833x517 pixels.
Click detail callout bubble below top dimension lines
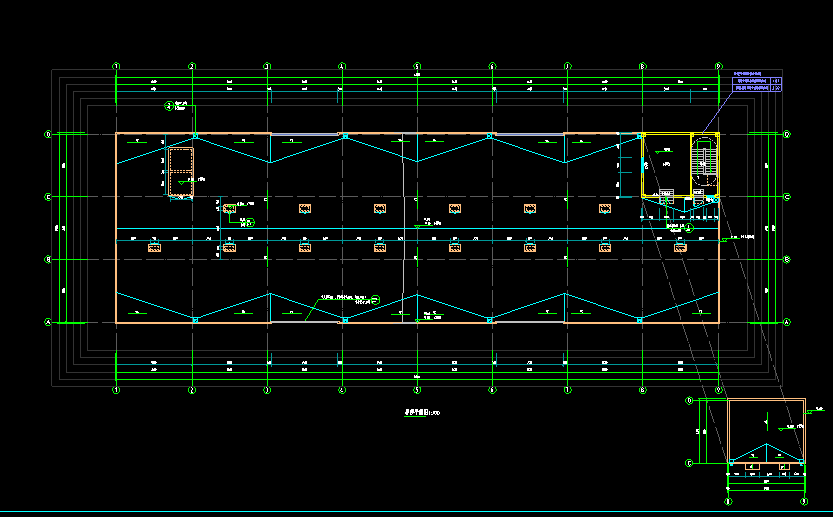pos(168,105)
